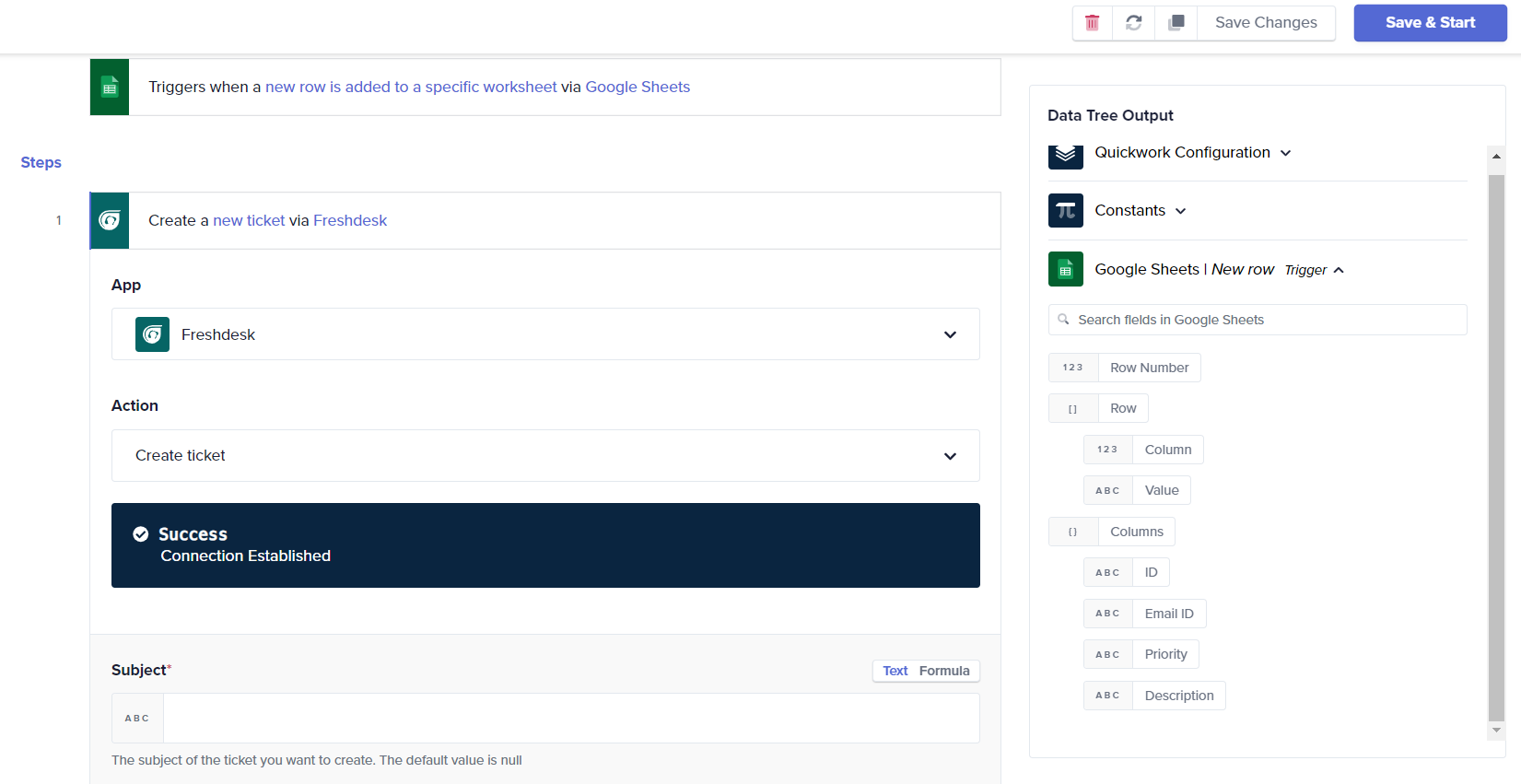1521x784 pixels.
Task: Select the Column data pill
Action: (x=1168, y=450)
